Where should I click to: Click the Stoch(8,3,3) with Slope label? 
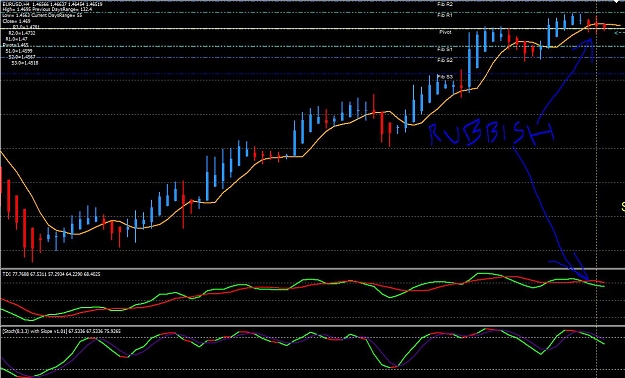[61, 331]
